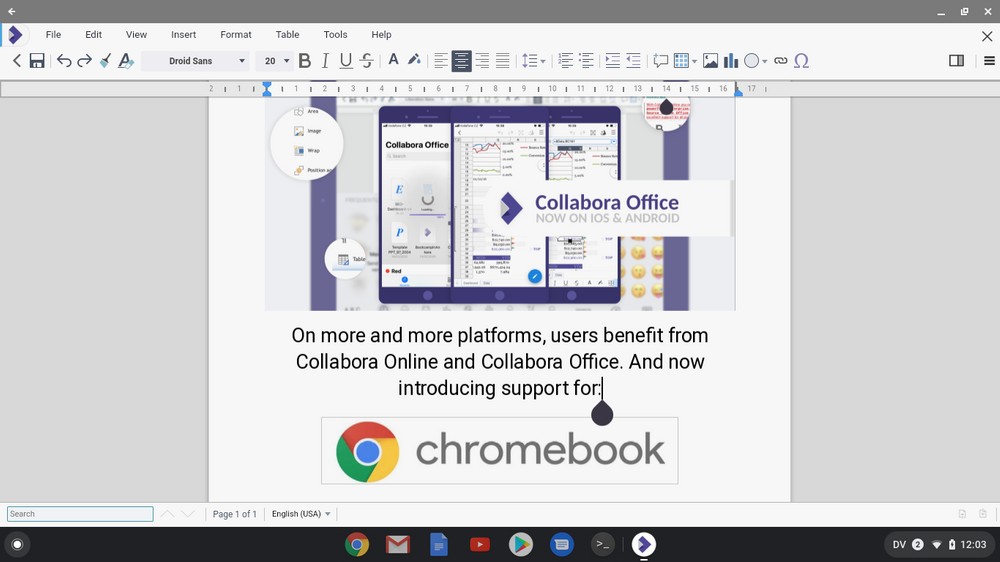Open the Droid Sans font name dropdown
Viewport: 1000px width, 562px height.
pos(195,61)
